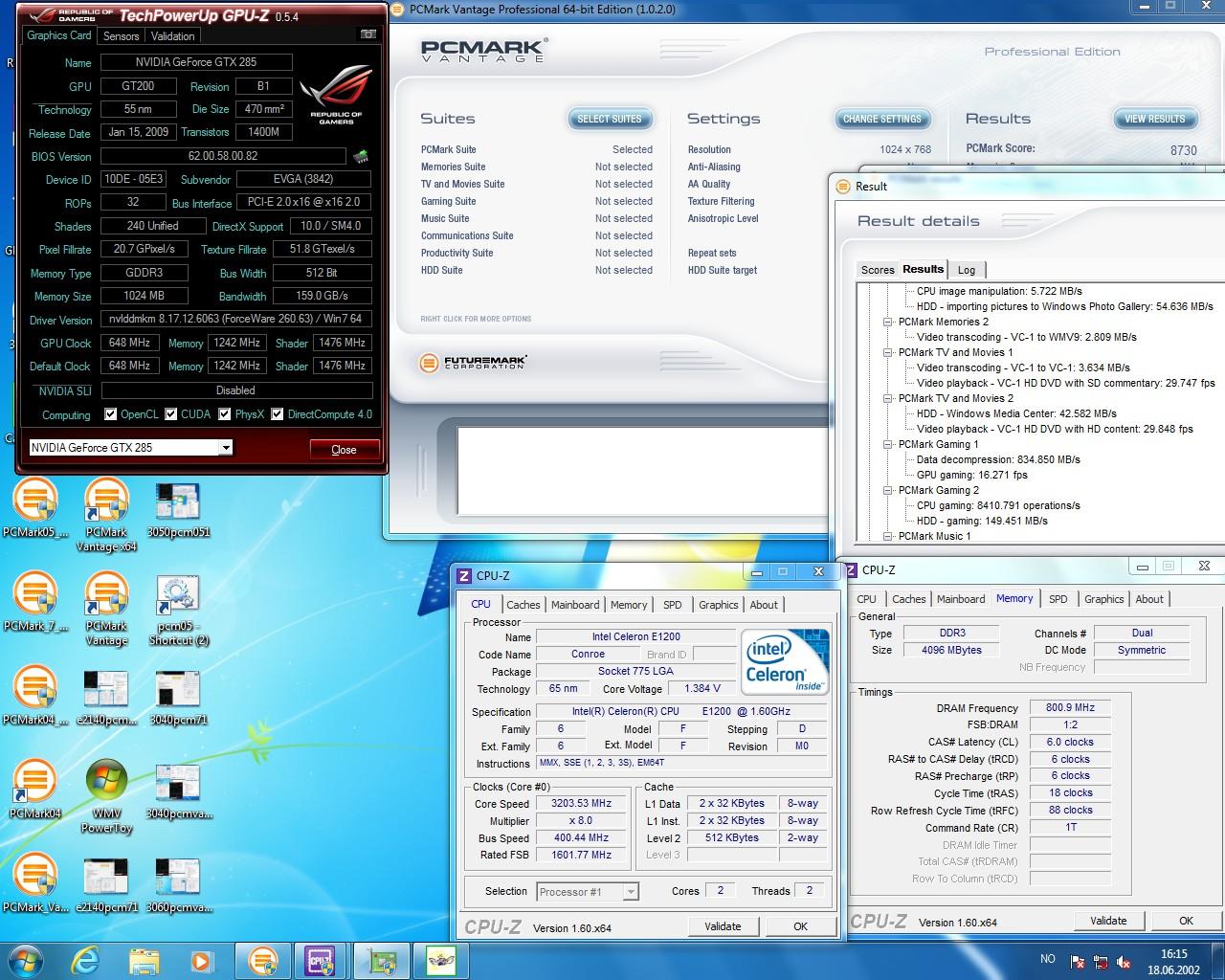Close GPU-Z with the Close button
Screen dimensions: 1225x980
pos(344,450)
